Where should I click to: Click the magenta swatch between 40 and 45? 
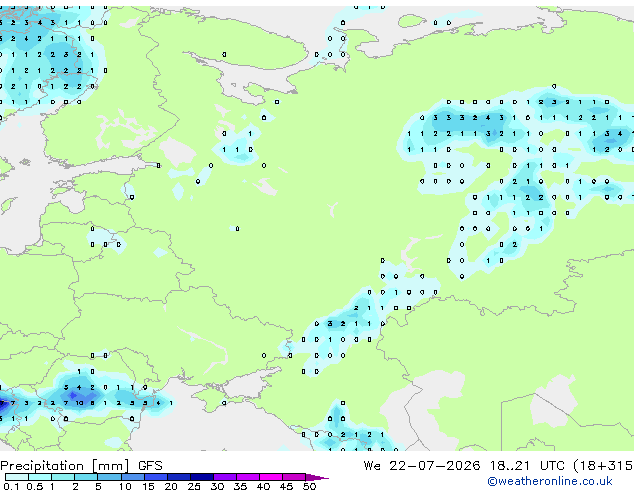(x=271, y=477)
